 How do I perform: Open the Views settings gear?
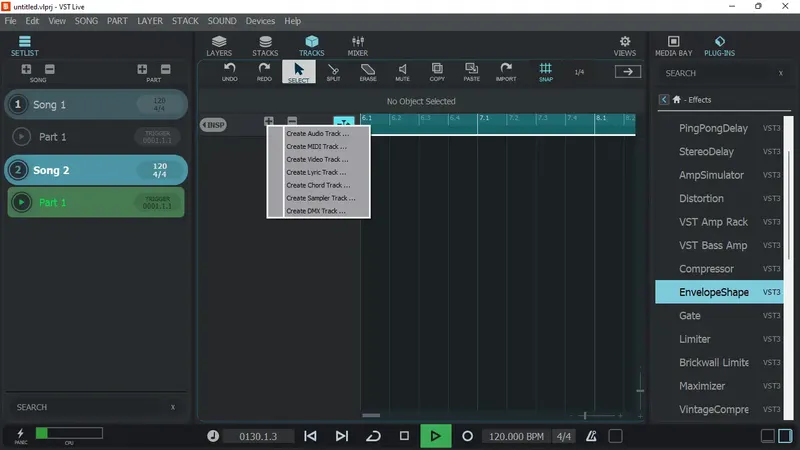coord(624,46)
